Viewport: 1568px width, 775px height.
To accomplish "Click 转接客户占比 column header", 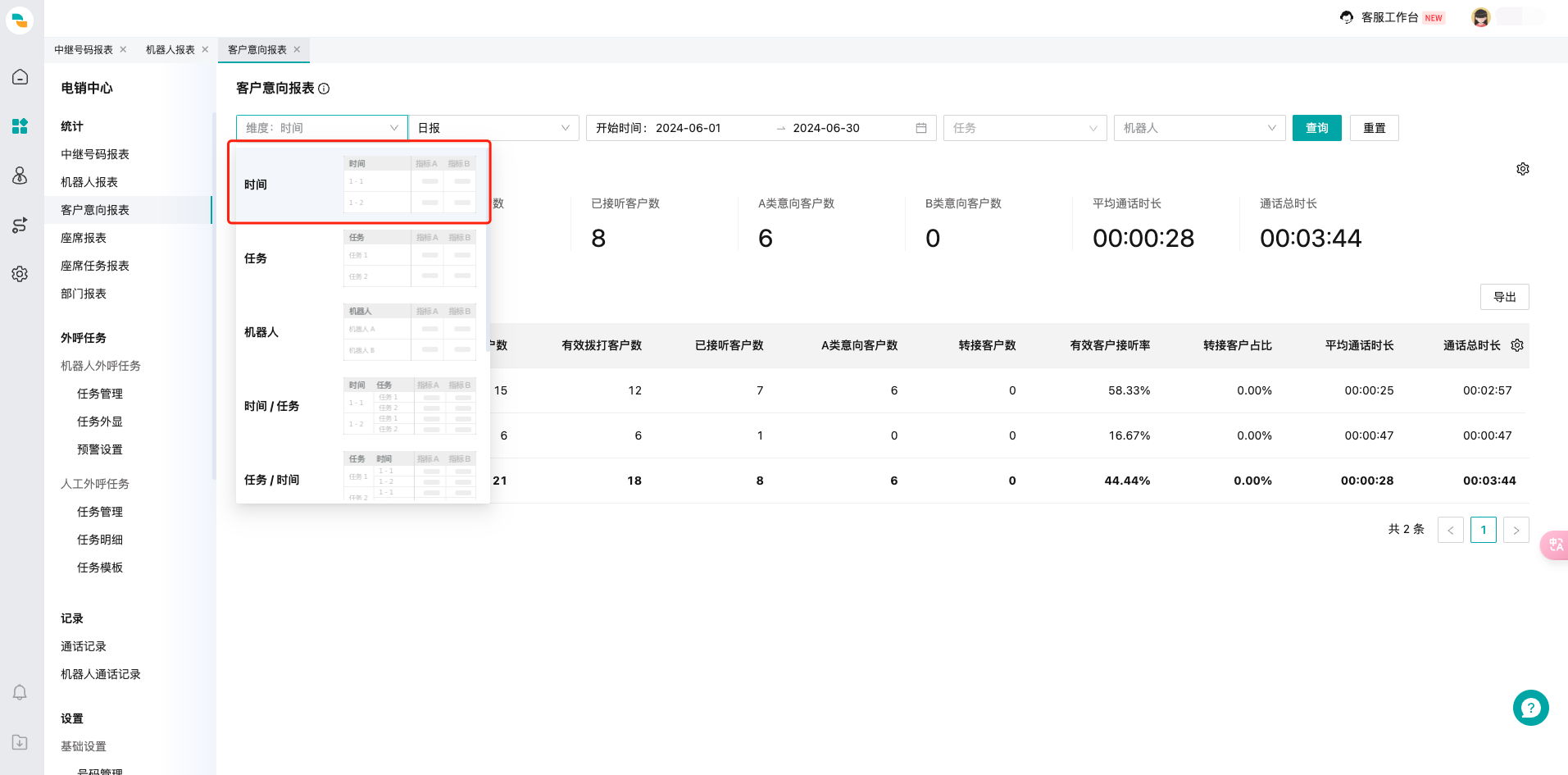I will (1238, 345).
